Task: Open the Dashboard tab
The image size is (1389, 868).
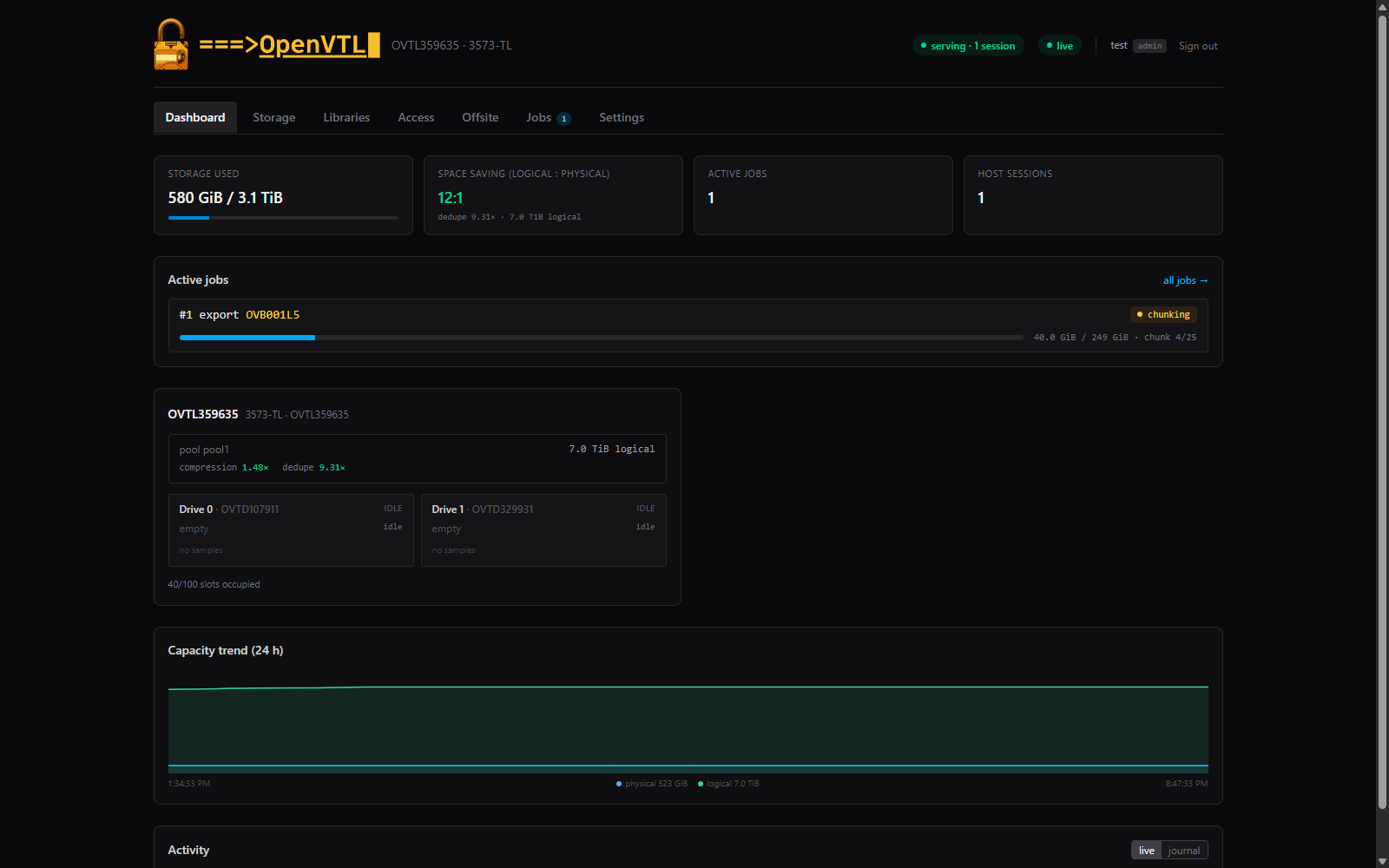Action: [195, 117]
